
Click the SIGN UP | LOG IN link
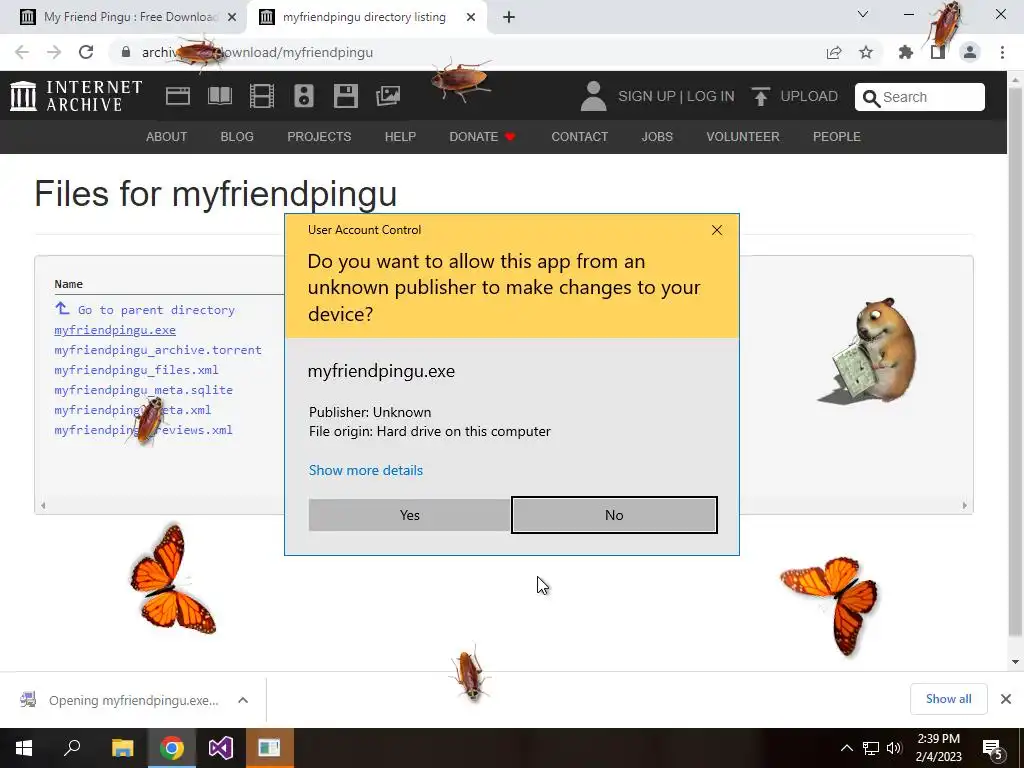676,97
